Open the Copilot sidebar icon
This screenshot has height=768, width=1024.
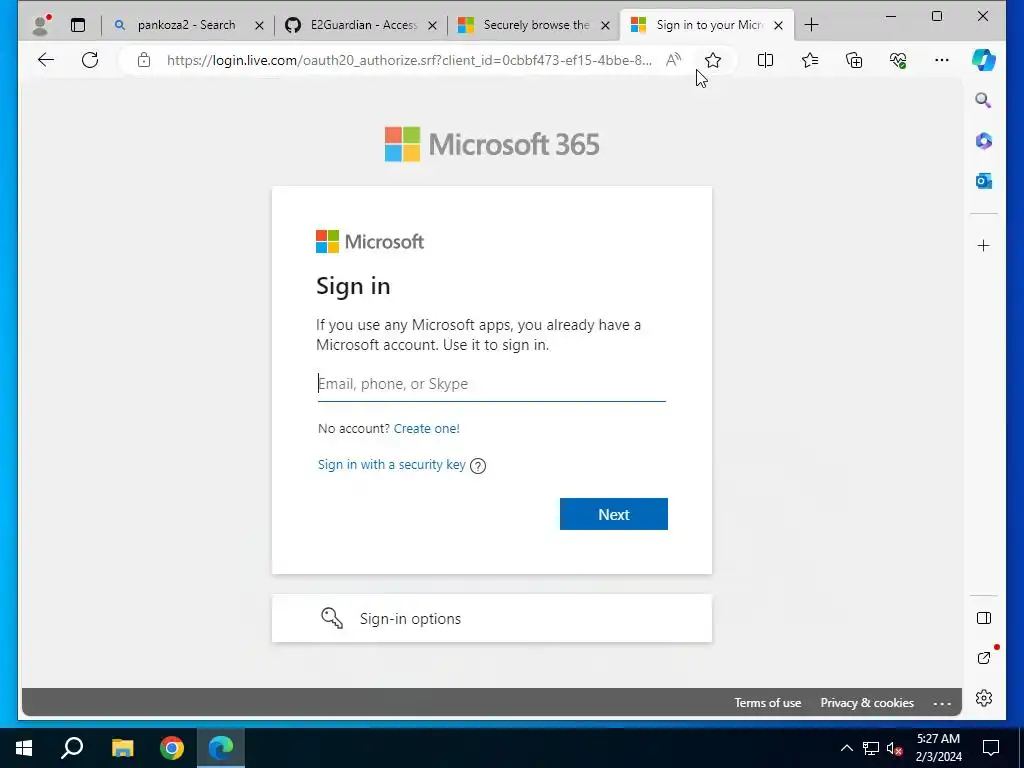[x=984, y=60]
